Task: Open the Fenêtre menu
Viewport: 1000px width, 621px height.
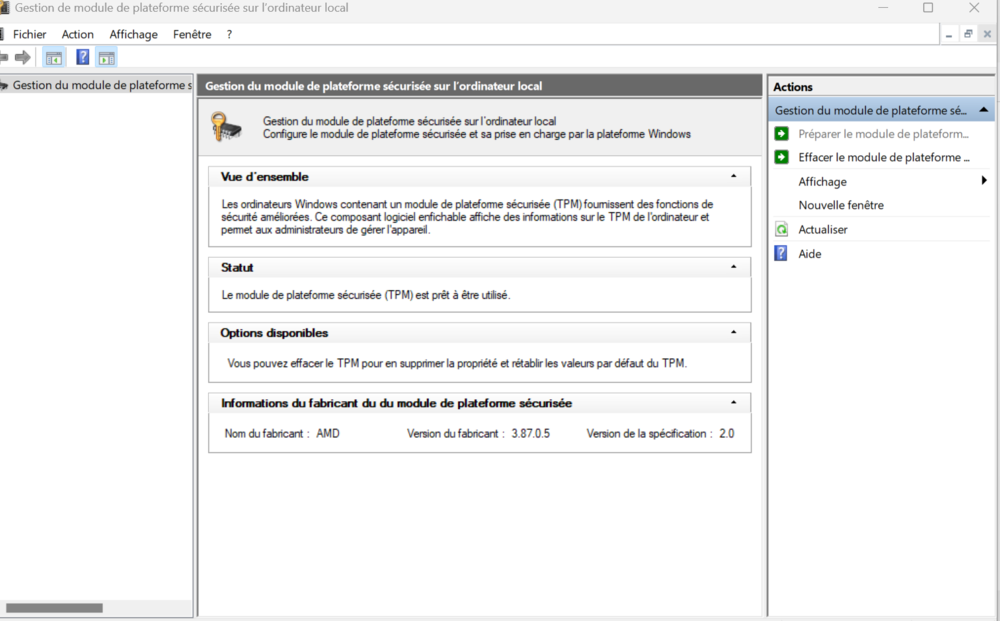Action: tap(192, 34)
